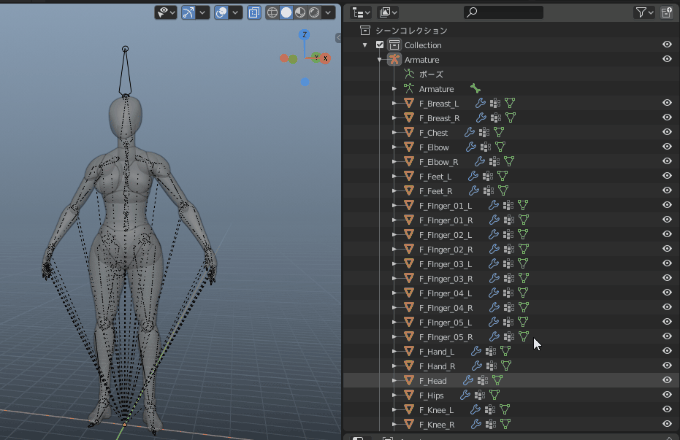Open the outliner filter dropdown
Screen dimensions: 680x440
[x=644, y=13]
